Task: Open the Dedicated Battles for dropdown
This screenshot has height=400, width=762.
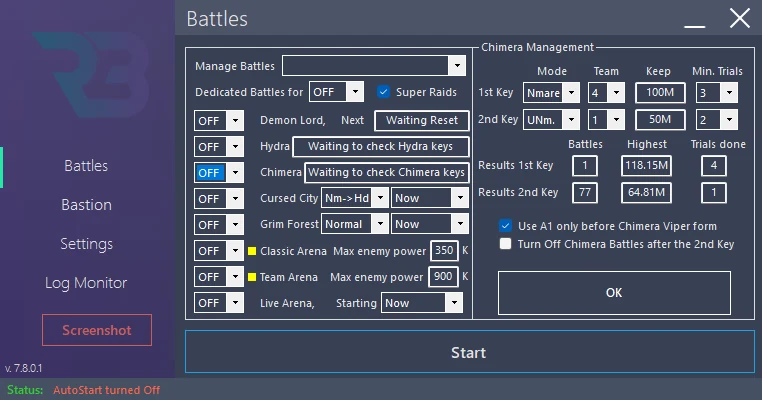Action: coord(336,92)
